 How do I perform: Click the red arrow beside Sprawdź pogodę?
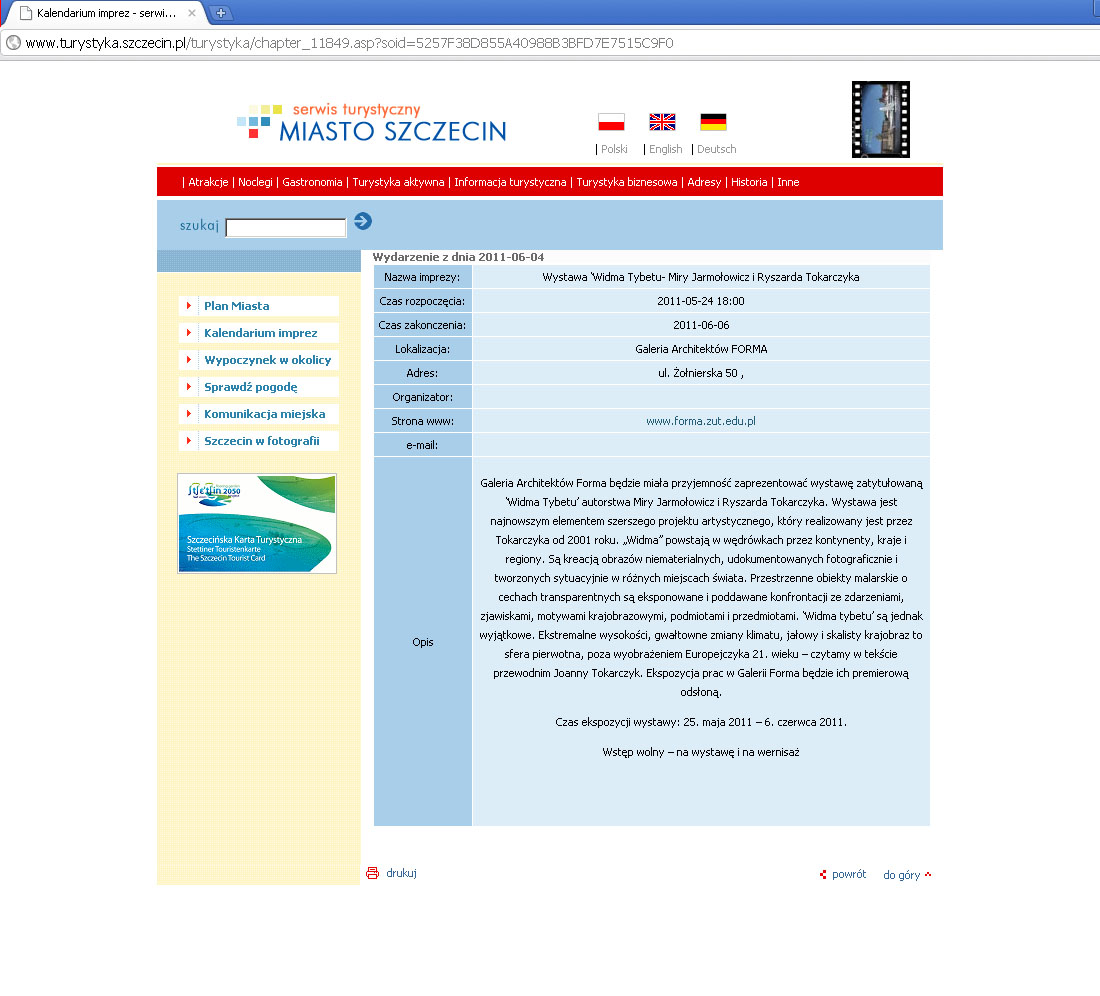tap(189, 386)
